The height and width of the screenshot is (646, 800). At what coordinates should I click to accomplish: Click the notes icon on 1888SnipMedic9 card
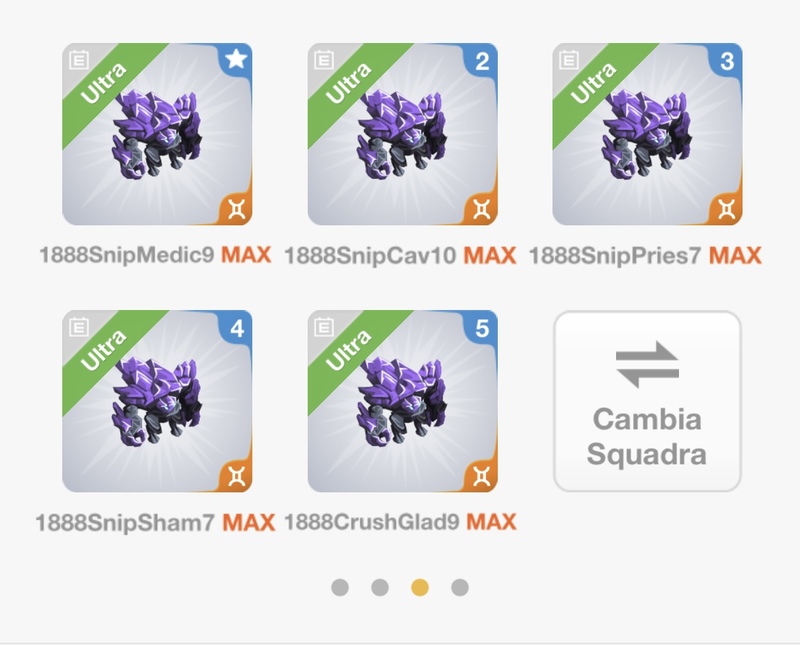79,60
